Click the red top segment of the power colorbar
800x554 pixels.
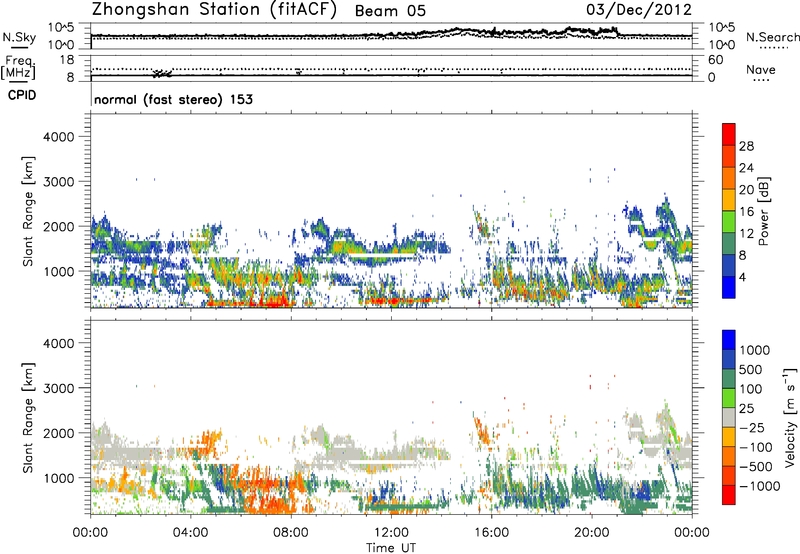(x=729, y=134)
